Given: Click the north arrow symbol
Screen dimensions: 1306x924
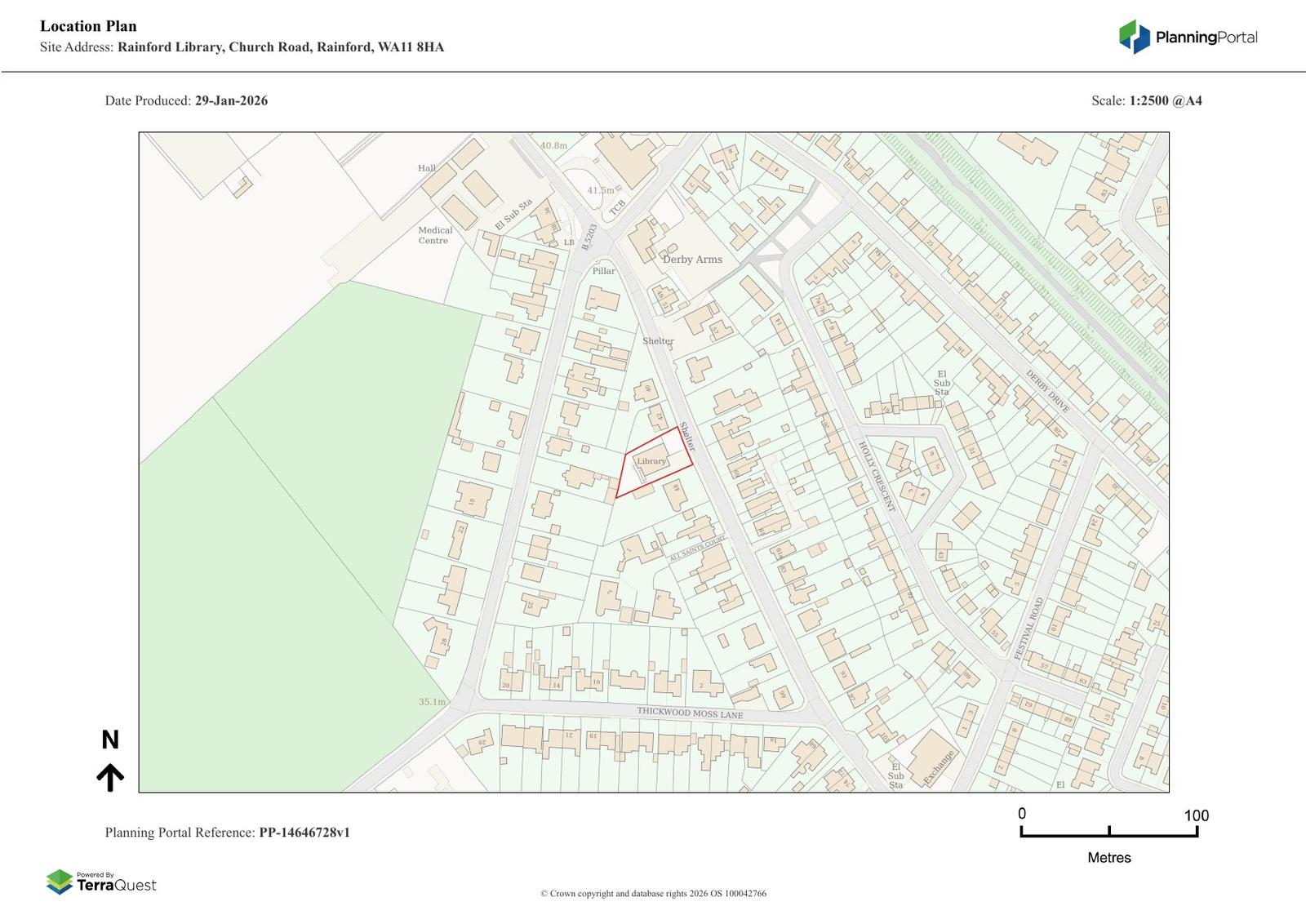Looking at the screenshot, I should click(x=110, y=777).
